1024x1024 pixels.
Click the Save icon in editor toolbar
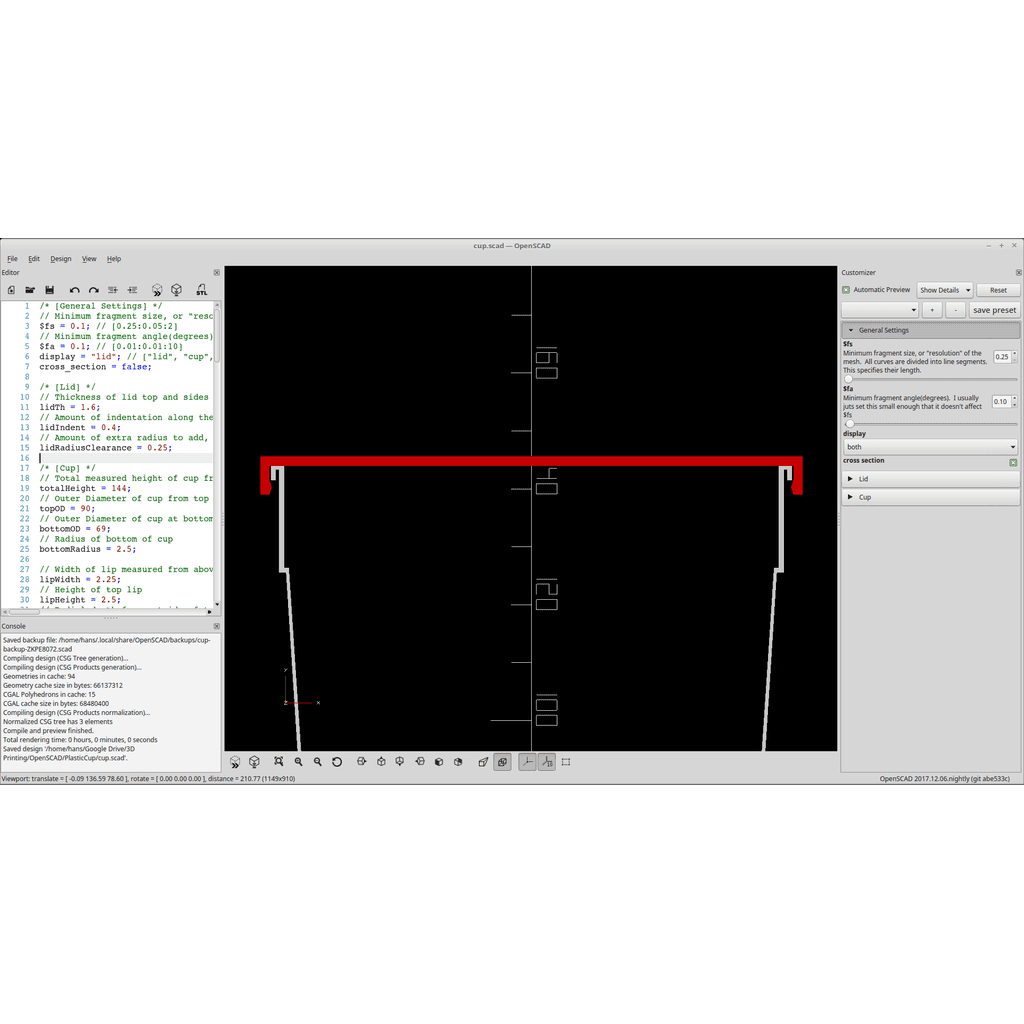(x=49, y=290)
